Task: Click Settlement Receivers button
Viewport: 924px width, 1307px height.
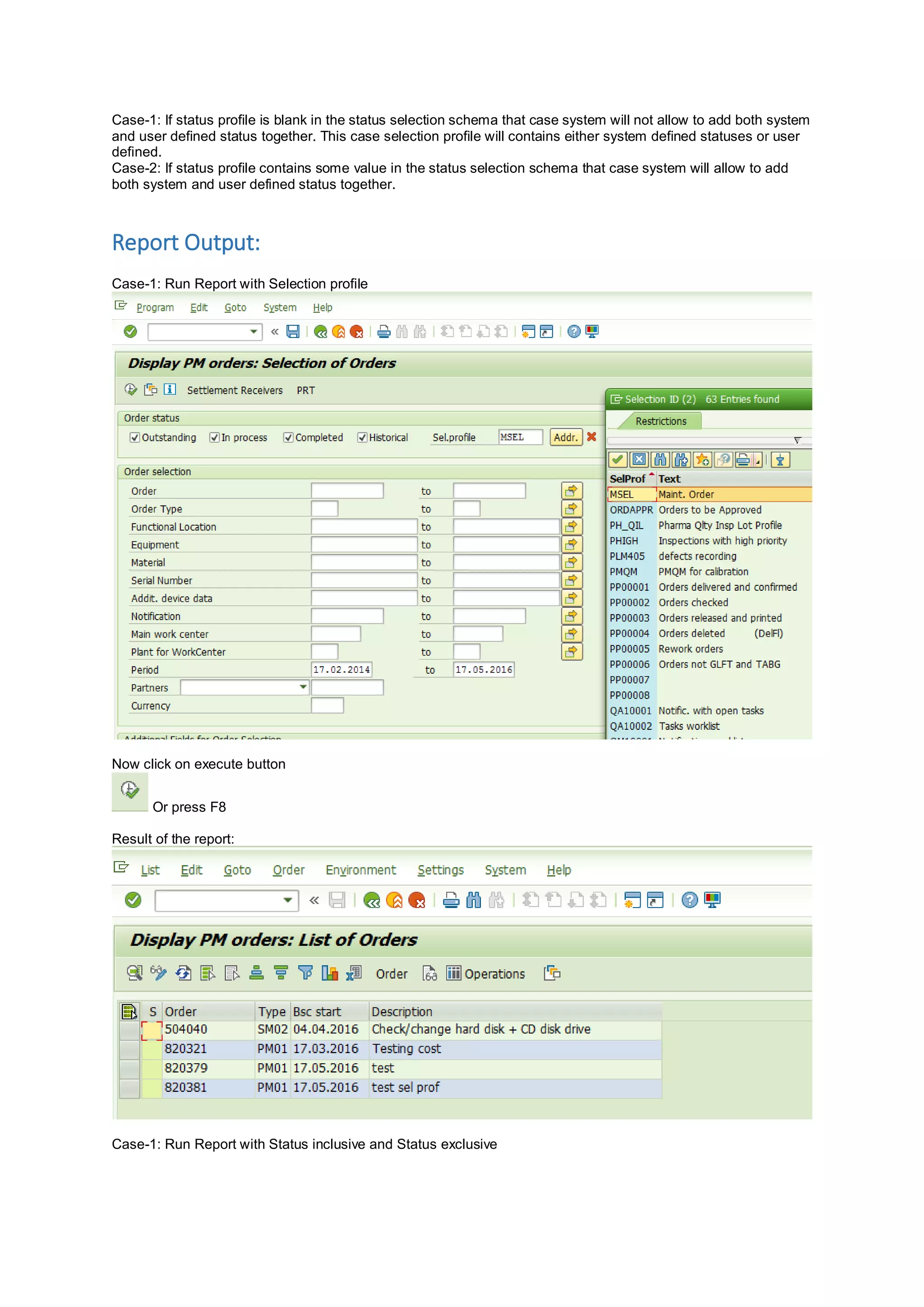Action: [x=235, y=390]
